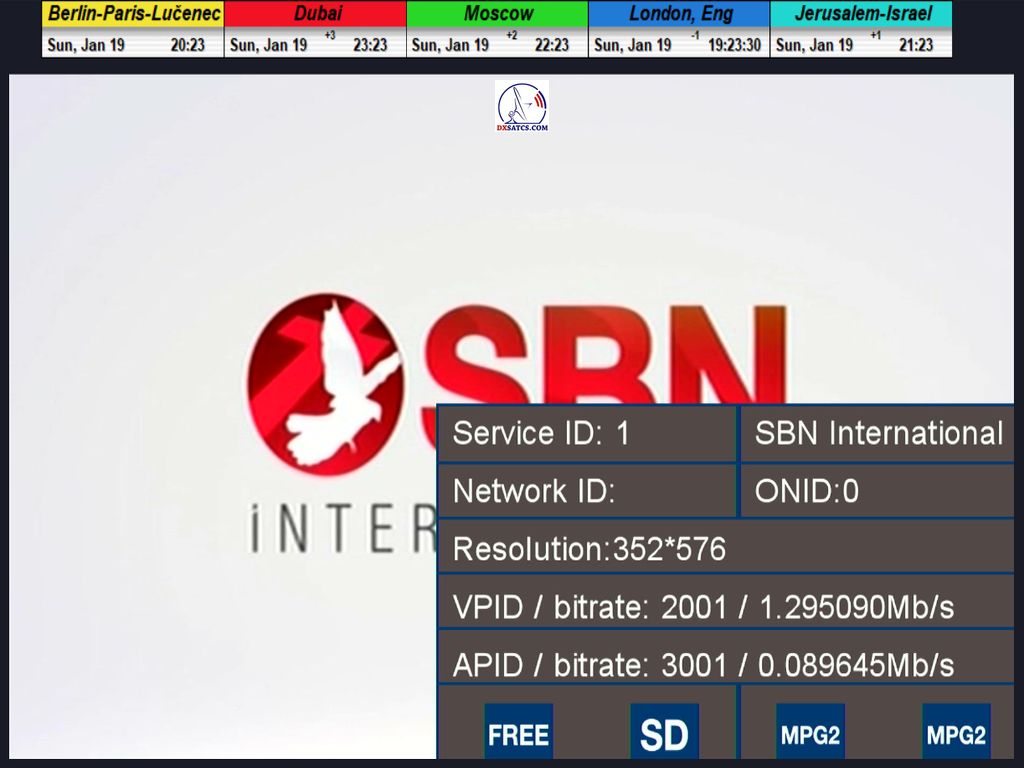Click the rightmost MPG2 codec badge
This screenshot has width=1024, height=768.
point(956,736)
